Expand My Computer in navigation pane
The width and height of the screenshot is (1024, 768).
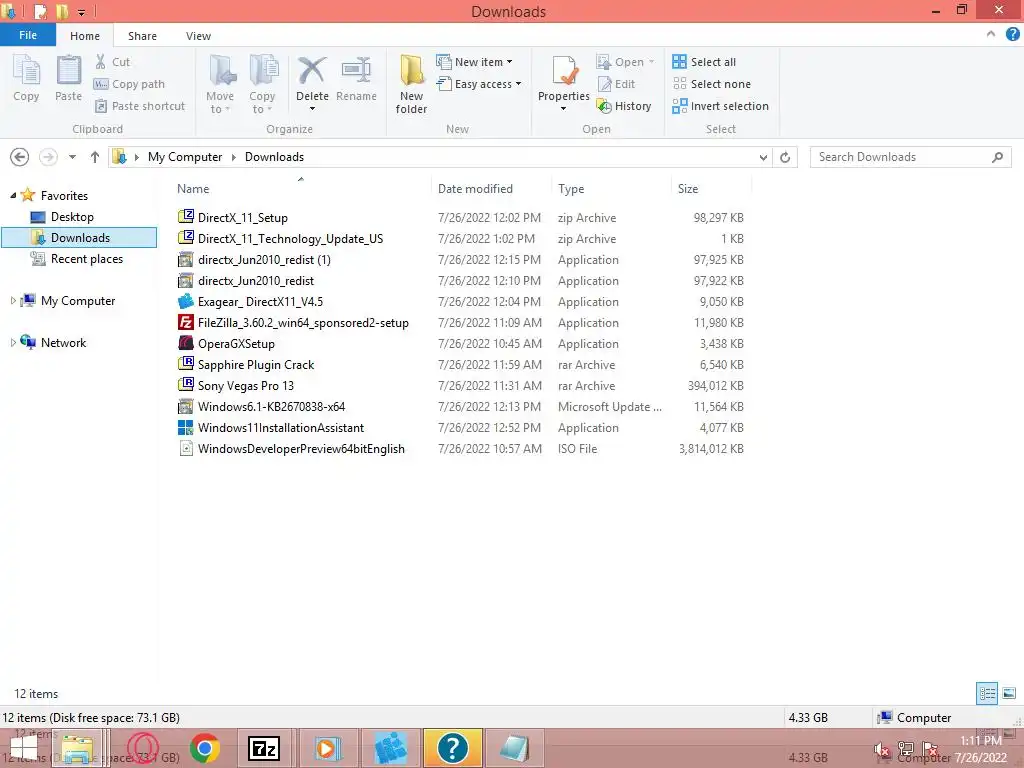pyautogui.click(x=12, y=300)
